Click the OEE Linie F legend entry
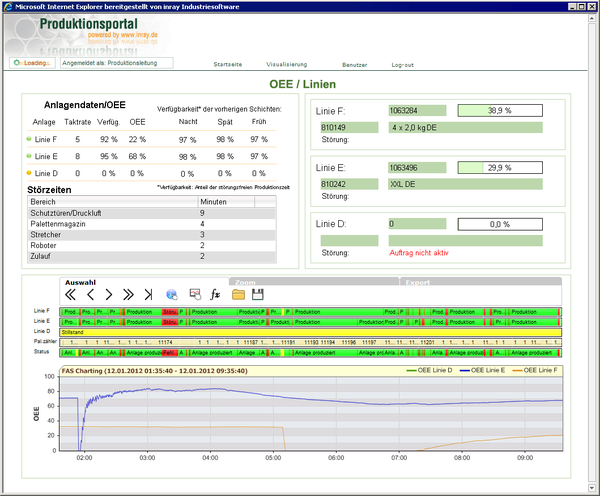 tap(535, 370)
